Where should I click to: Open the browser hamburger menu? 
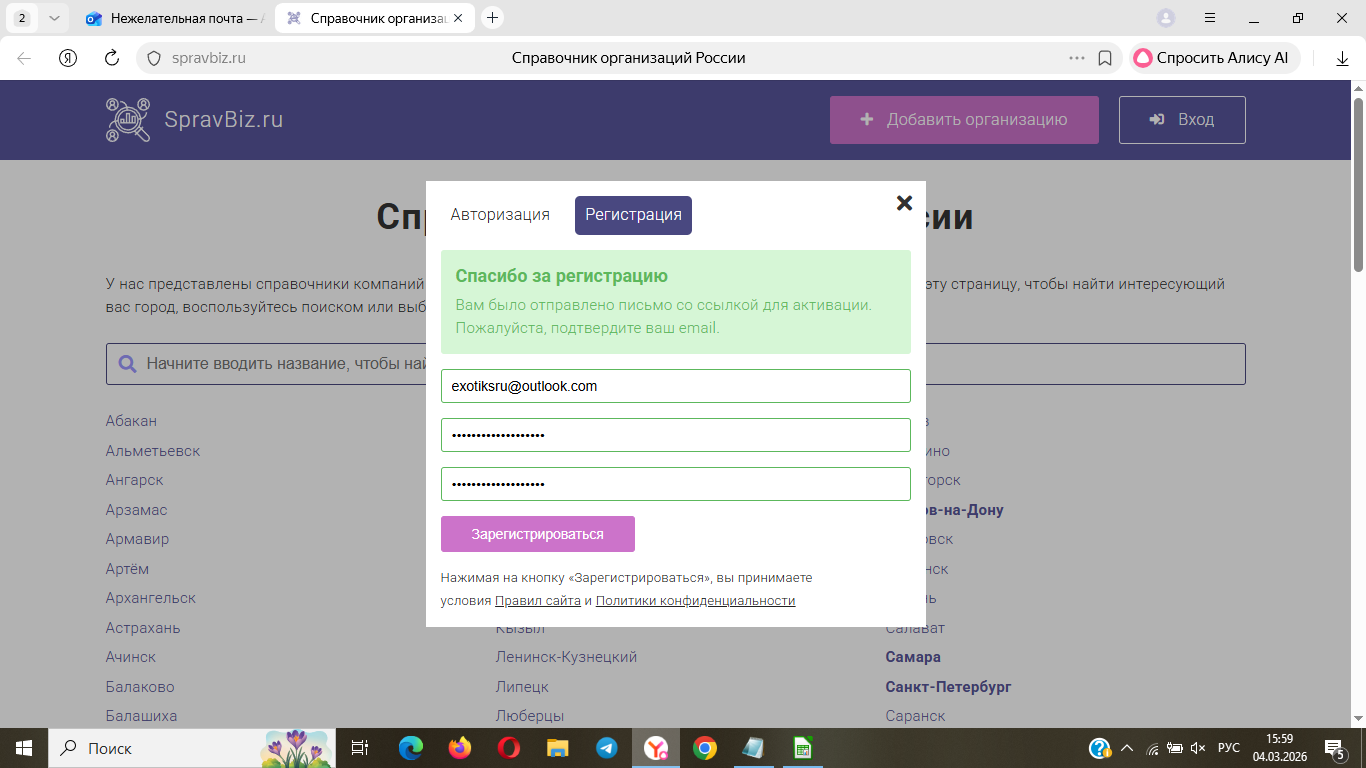point(1210,18)
